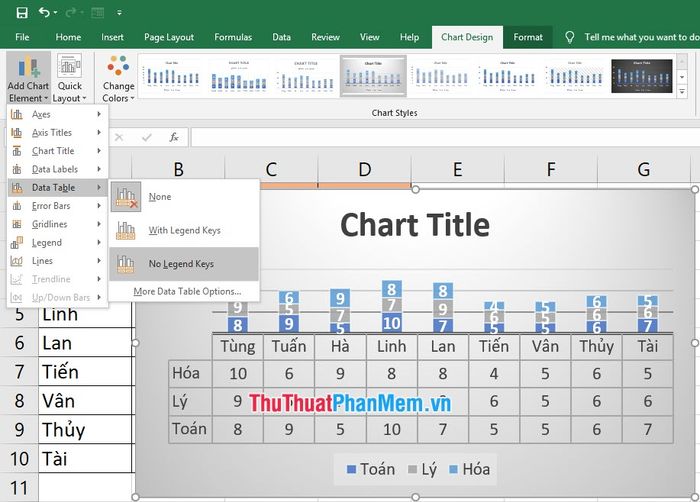Screen dimensions: 700x502
Task: Switch to the Review tab
Action: 325,37
